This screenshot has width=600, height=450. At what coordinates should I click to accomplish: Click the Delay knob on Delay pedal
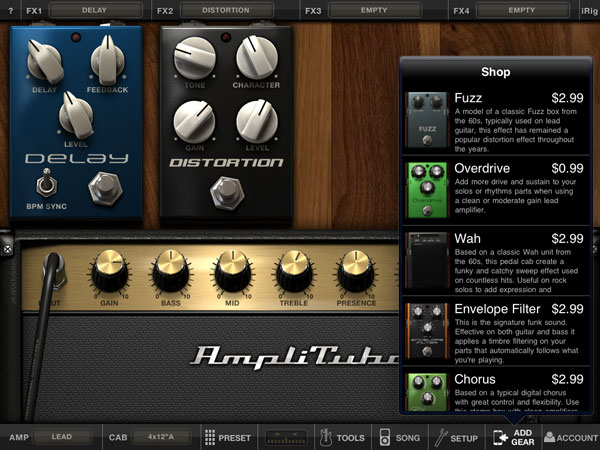tap(45, 62)
